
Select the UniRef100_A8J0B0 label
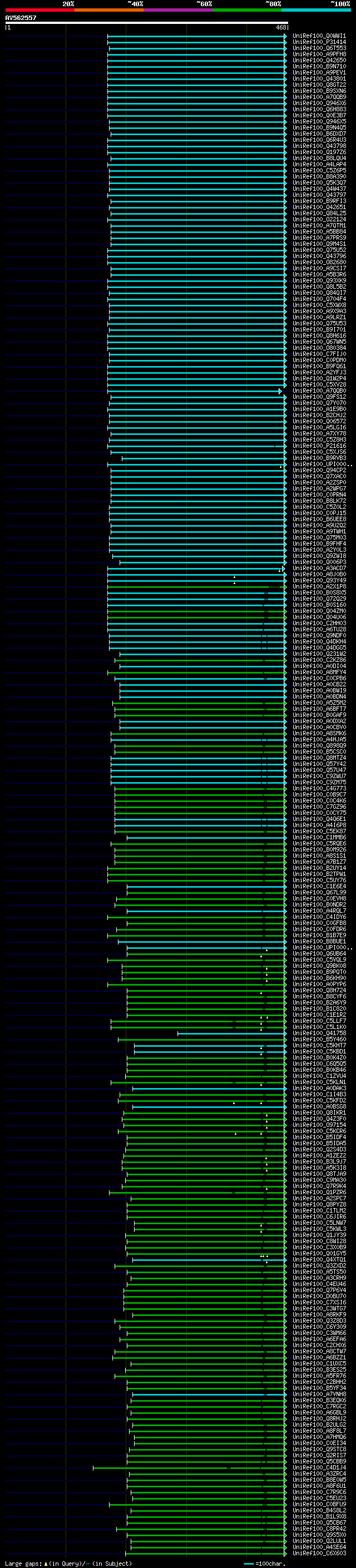[x=319, y=574]
